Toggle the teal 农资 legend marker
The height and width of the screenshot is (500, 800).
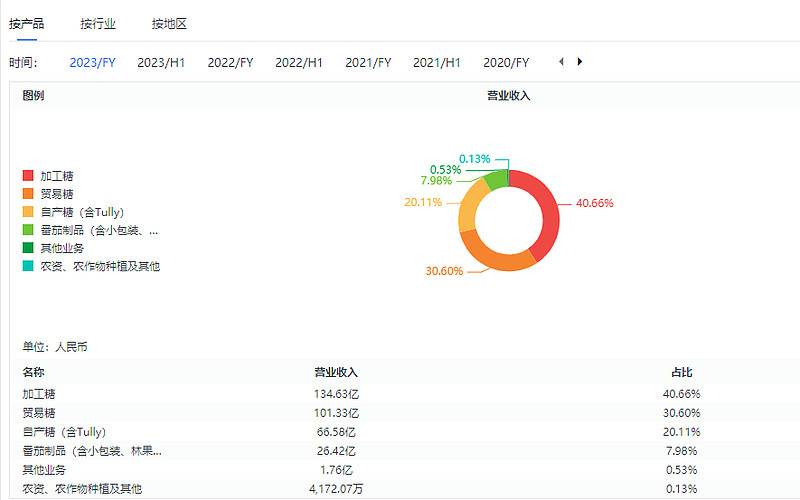(28, 266)
